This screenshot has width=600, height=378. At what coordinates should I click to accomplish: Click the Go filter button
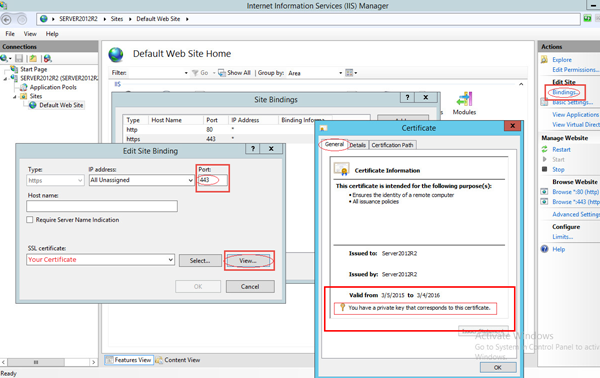pyautogui.click(x=200, y=73)
